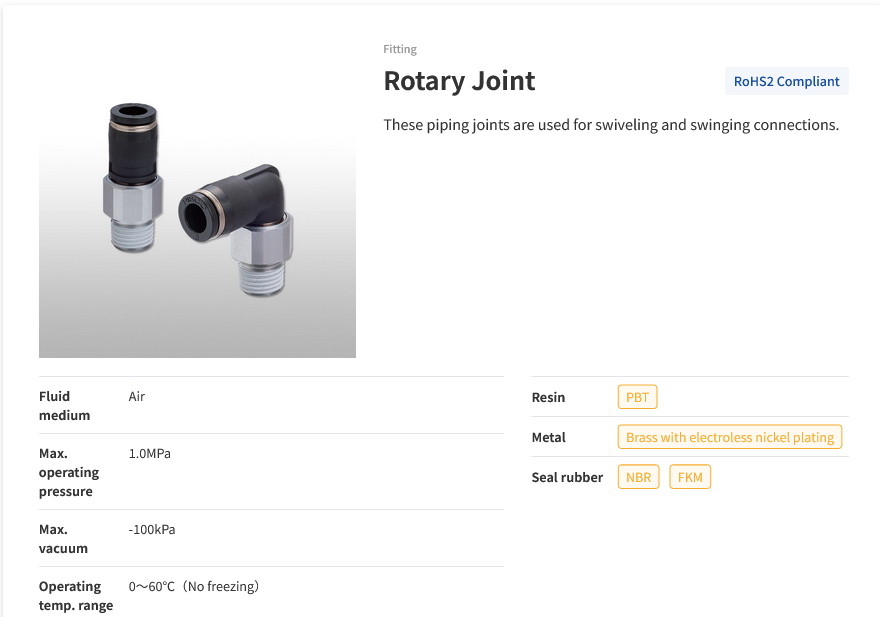Select the FKM seal rubber option

pyautogui.click(x=690, y=476)
